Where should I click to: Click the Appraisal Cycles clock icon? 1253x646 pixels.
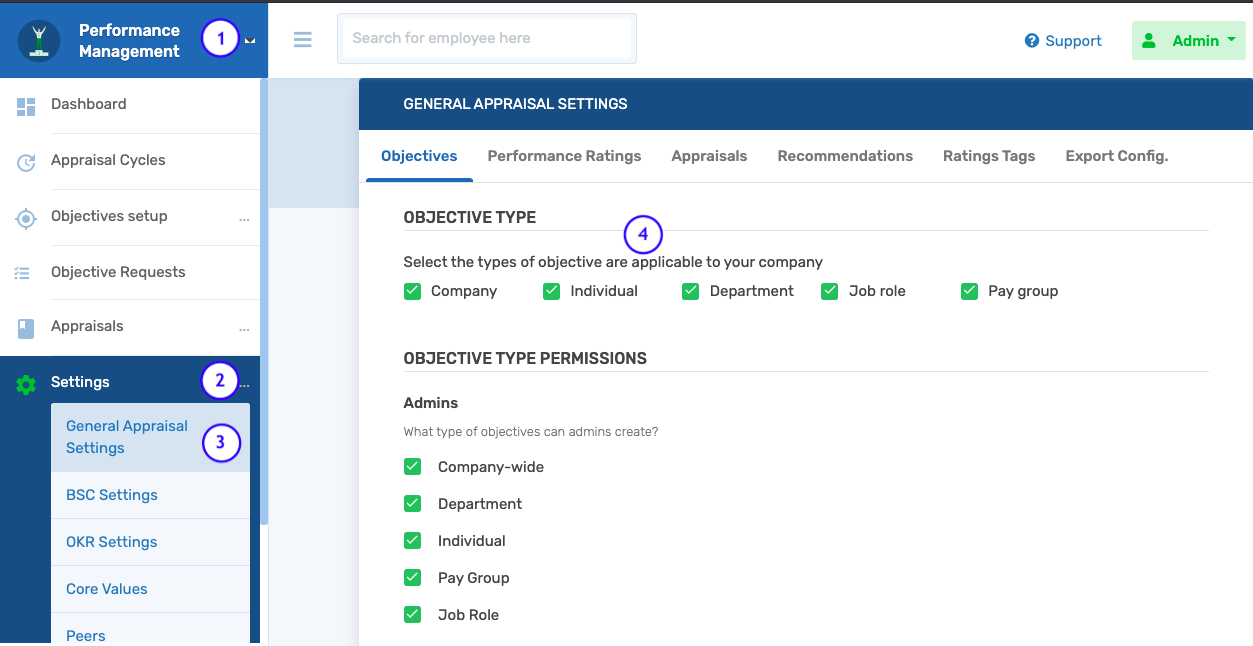(x=25, y=160)
